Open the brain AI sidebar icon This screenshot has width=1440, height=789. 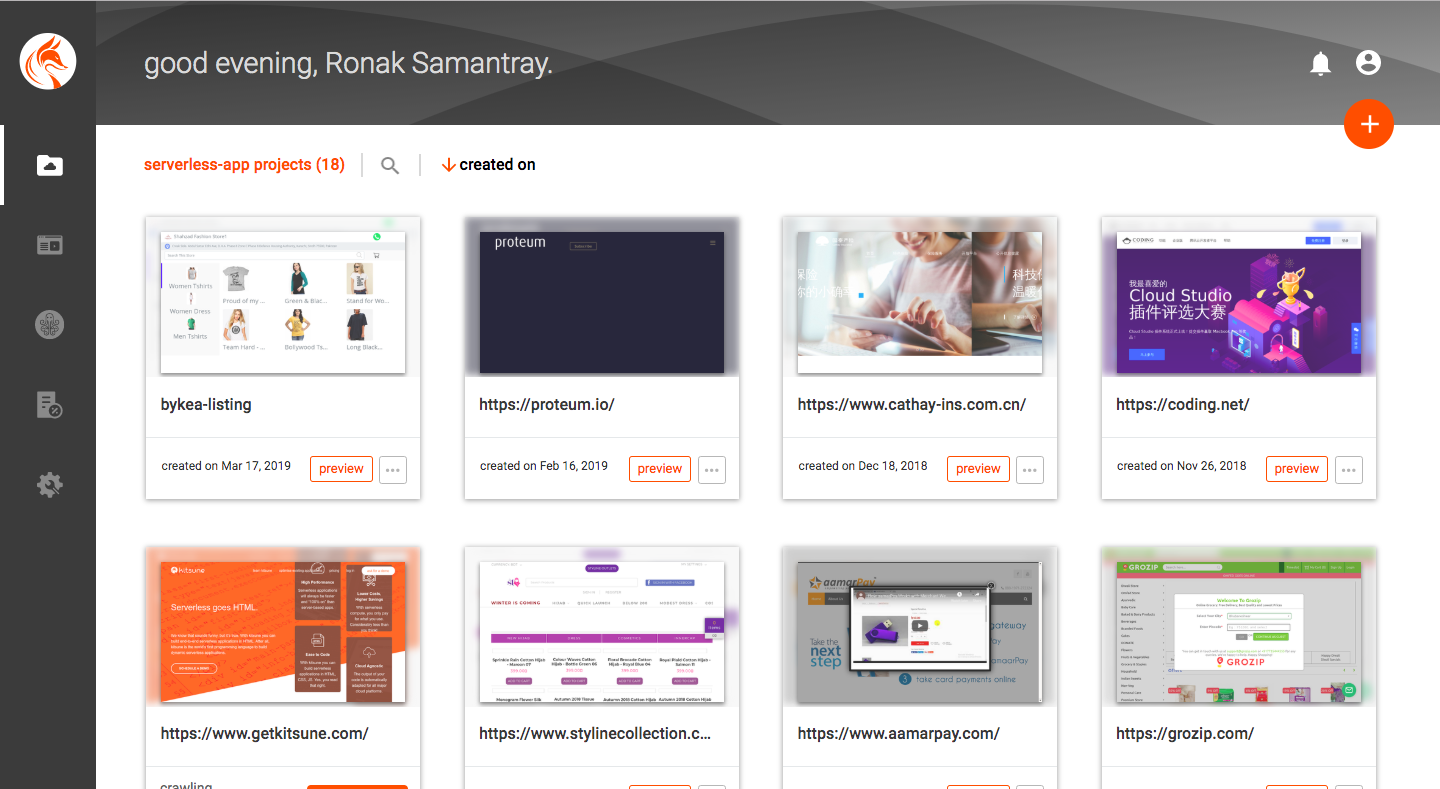click(x=50, y=325)
